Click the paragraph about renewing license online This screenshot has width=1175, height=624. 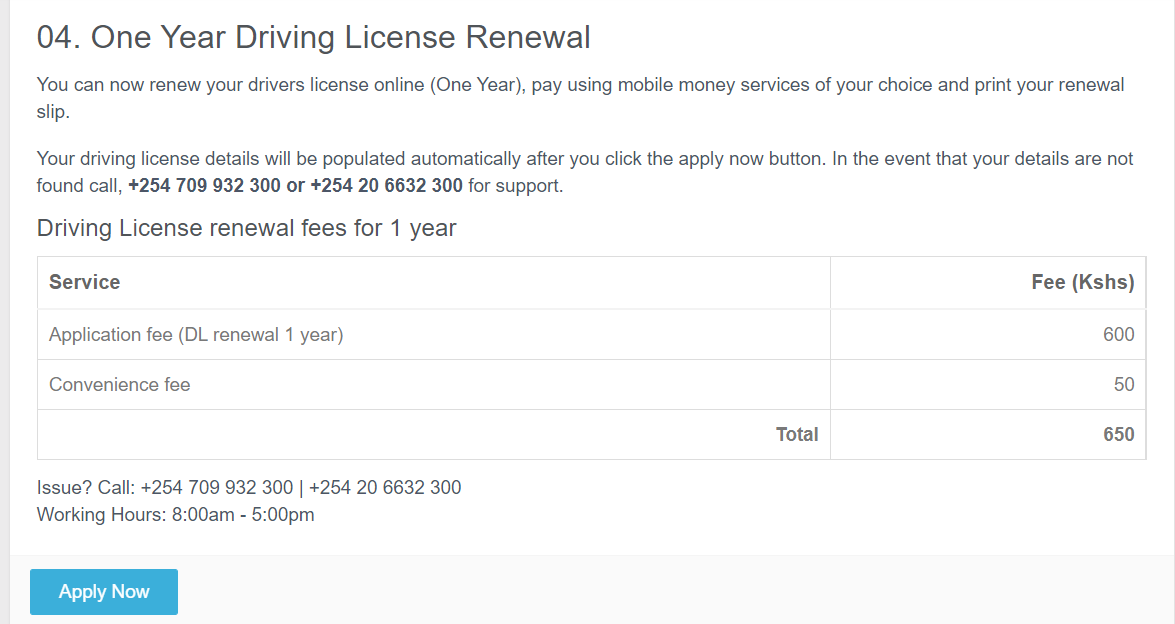click(580, 85)
